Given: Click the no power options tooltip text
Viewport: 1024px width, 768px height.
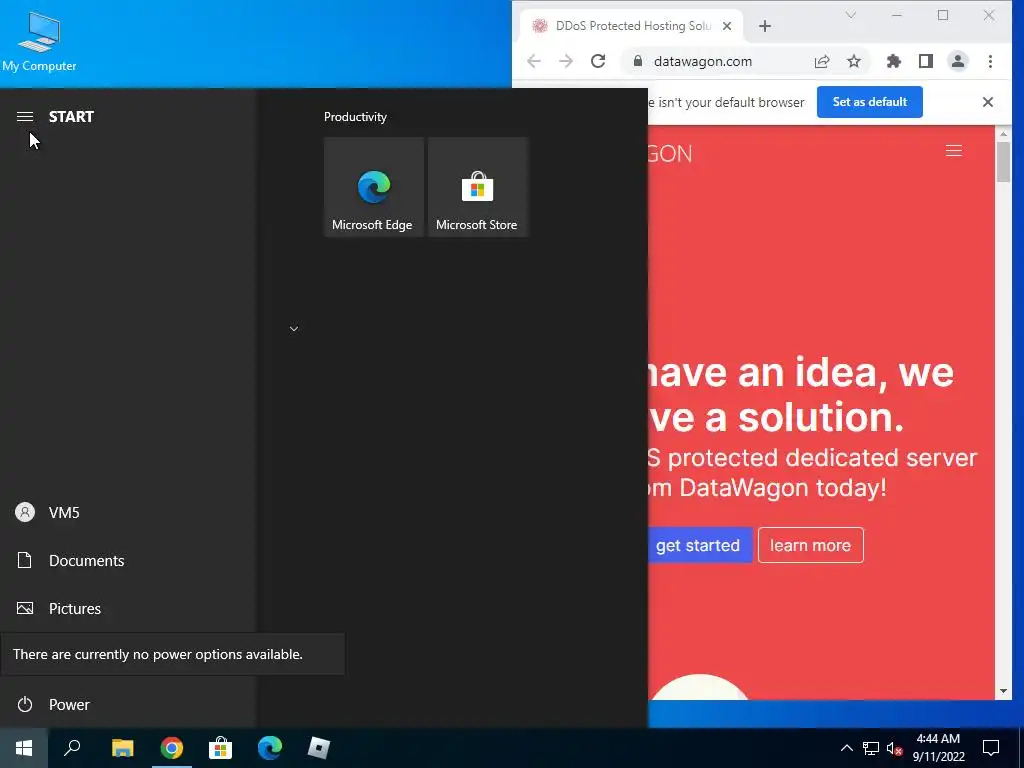Looking at the screenshot, I should coord(158,654).
